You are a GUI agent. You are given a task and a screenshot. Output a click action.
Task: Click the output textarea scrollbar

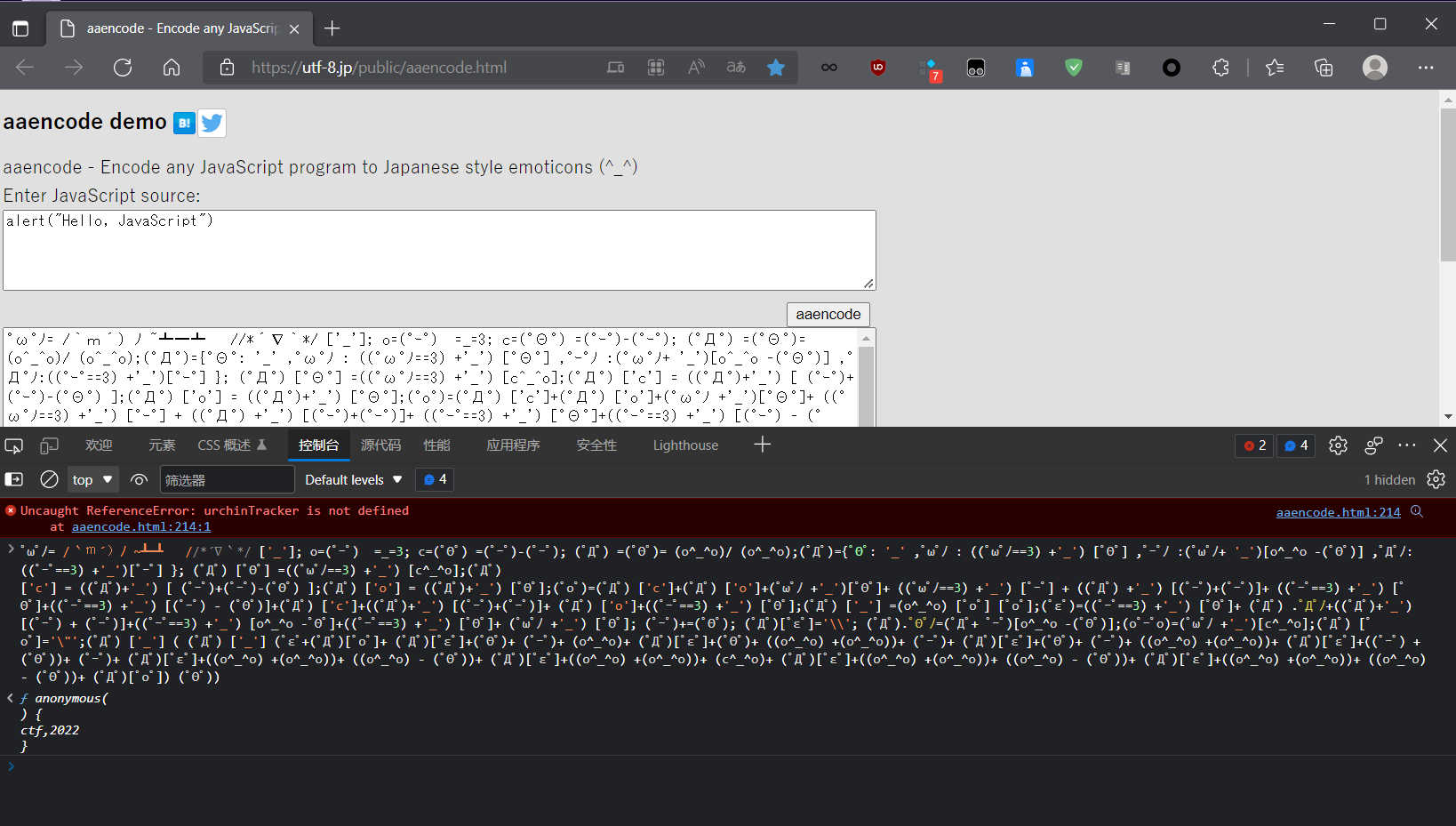[867, 377]
